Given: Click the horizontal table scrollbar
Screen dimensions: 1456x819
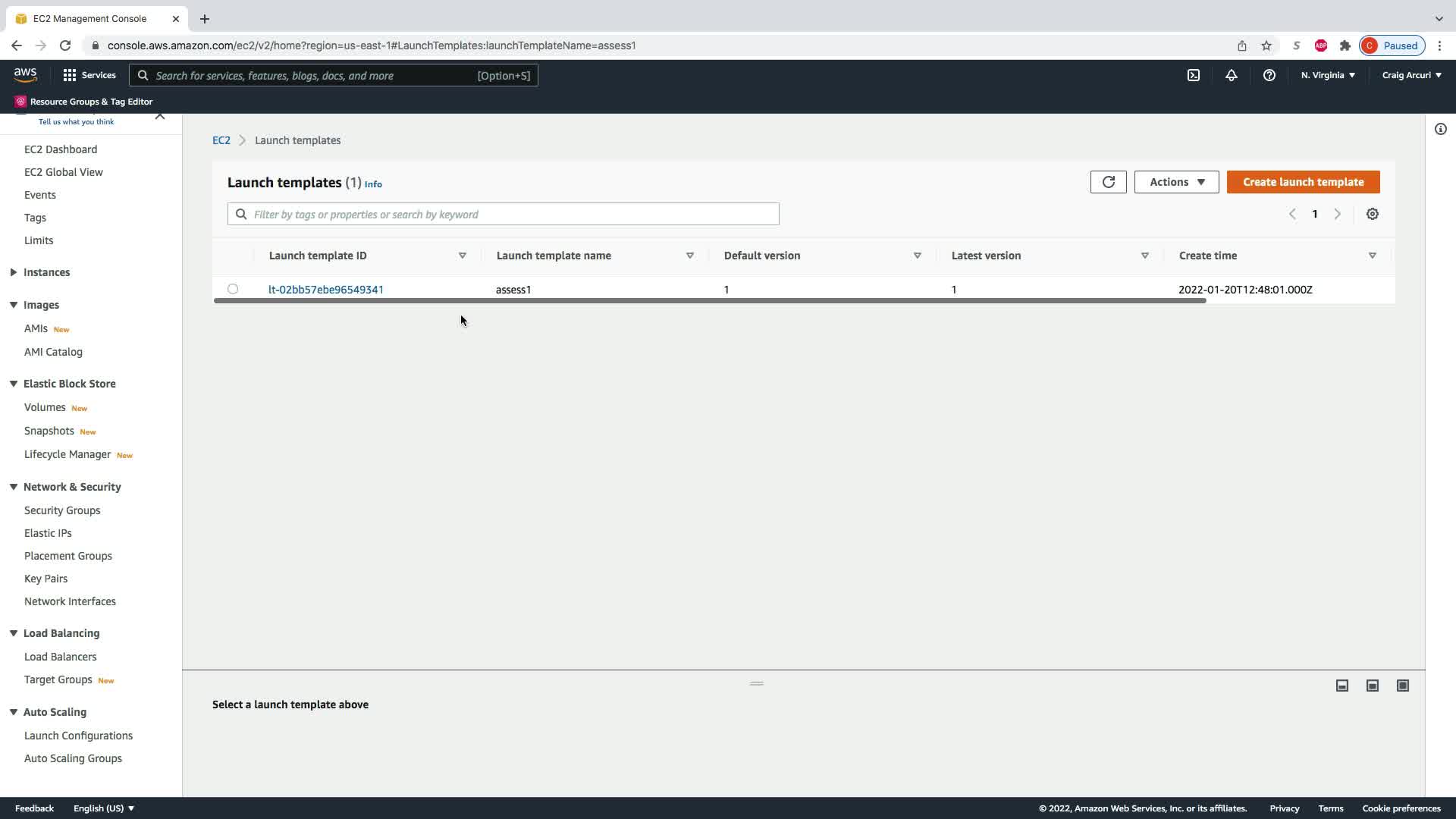Looking at the screenshot, I should tap(709, 301).
